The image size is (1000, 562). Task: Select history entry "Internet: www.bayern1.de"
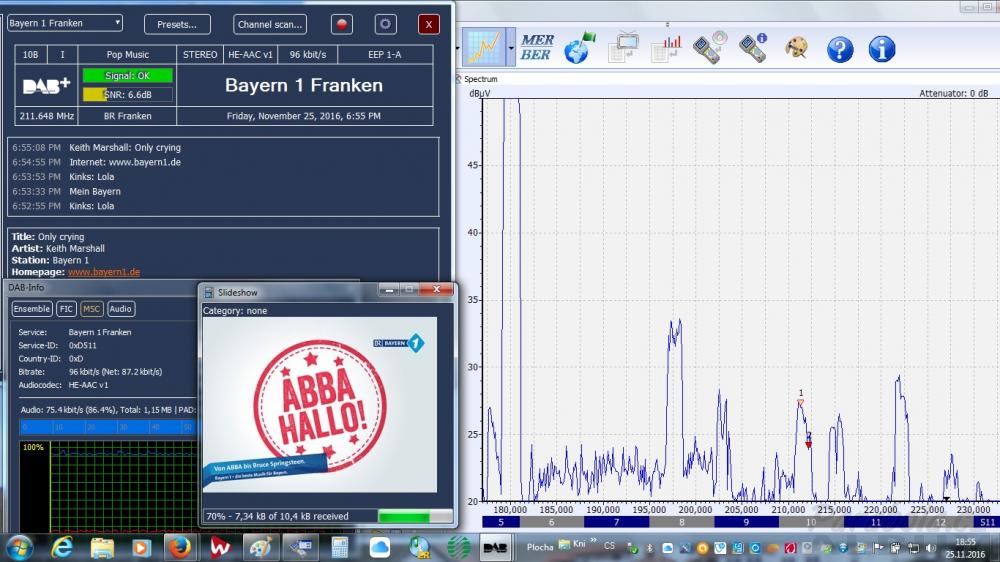(x=125, y=162)
